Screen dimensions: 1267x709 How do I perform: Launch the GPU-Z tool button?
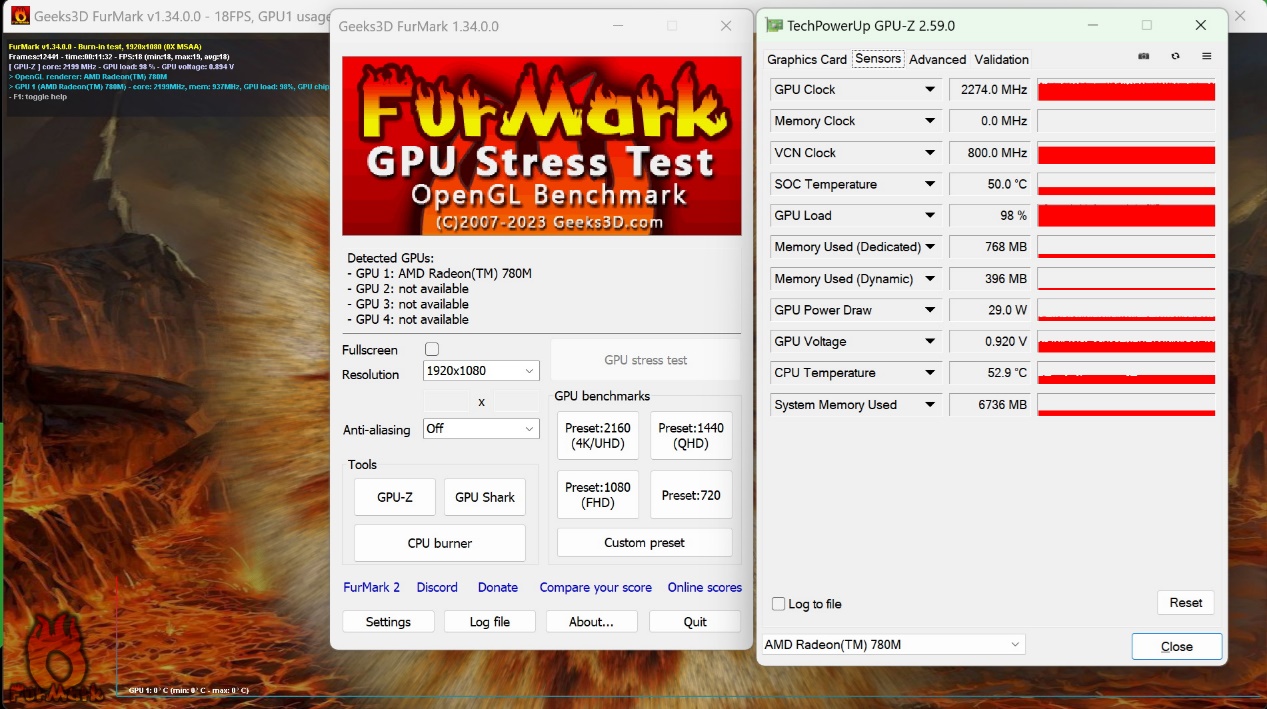coord(395,497)
